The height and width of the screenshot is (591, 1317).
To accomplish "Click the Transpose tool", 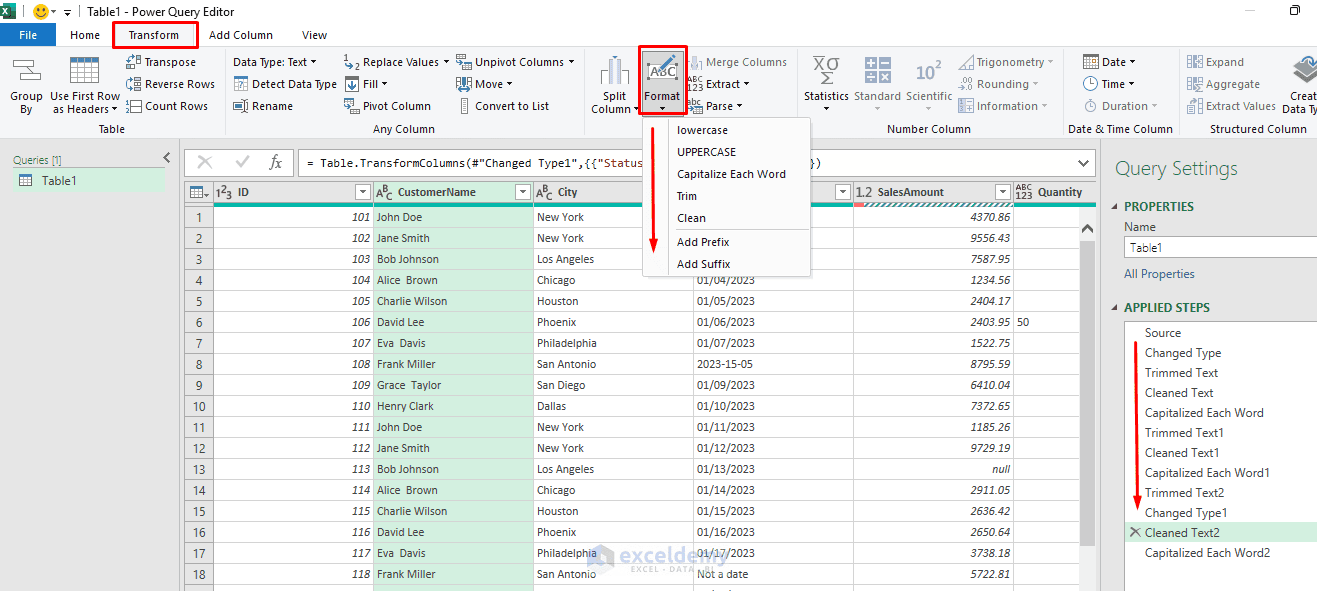I will [161, 62].
